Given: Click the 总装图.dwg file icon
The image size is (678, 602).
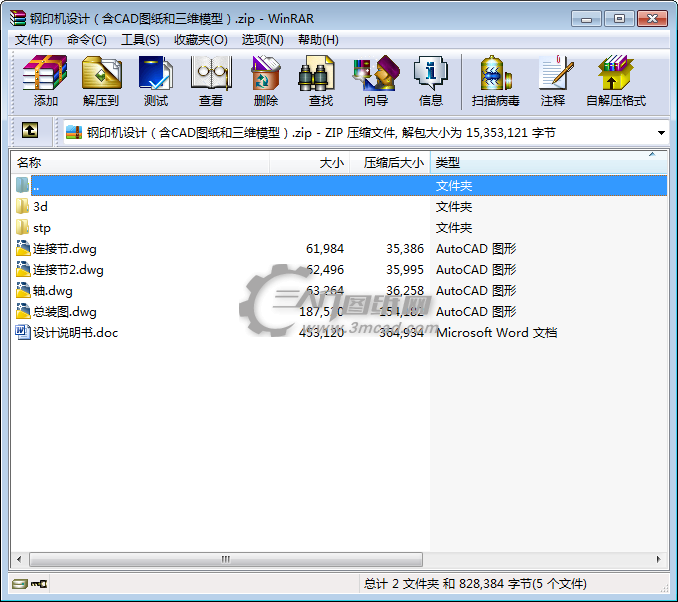Looking at the screenshot, I should 22,311.
